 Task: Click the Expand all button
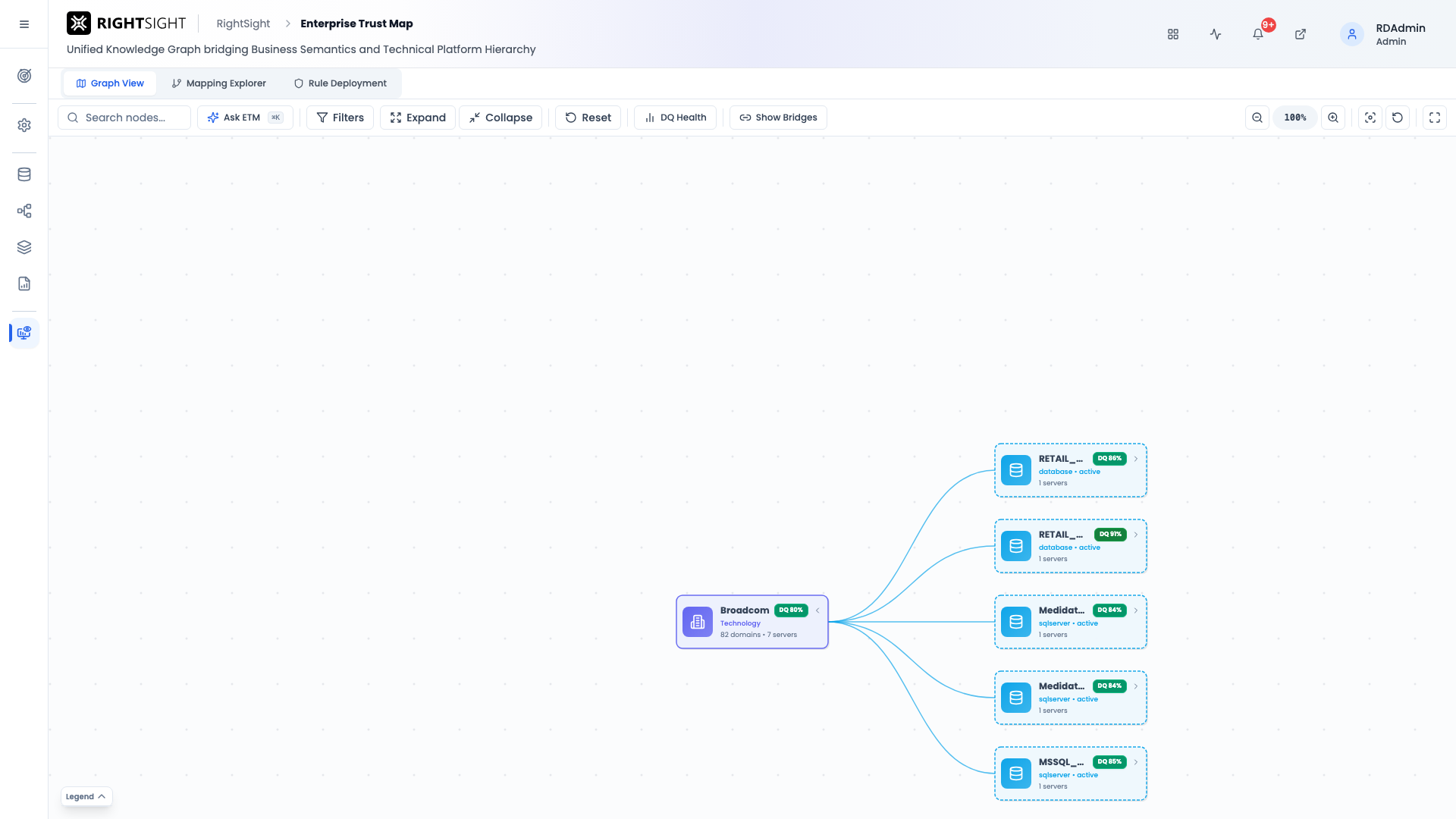(418, 118)
